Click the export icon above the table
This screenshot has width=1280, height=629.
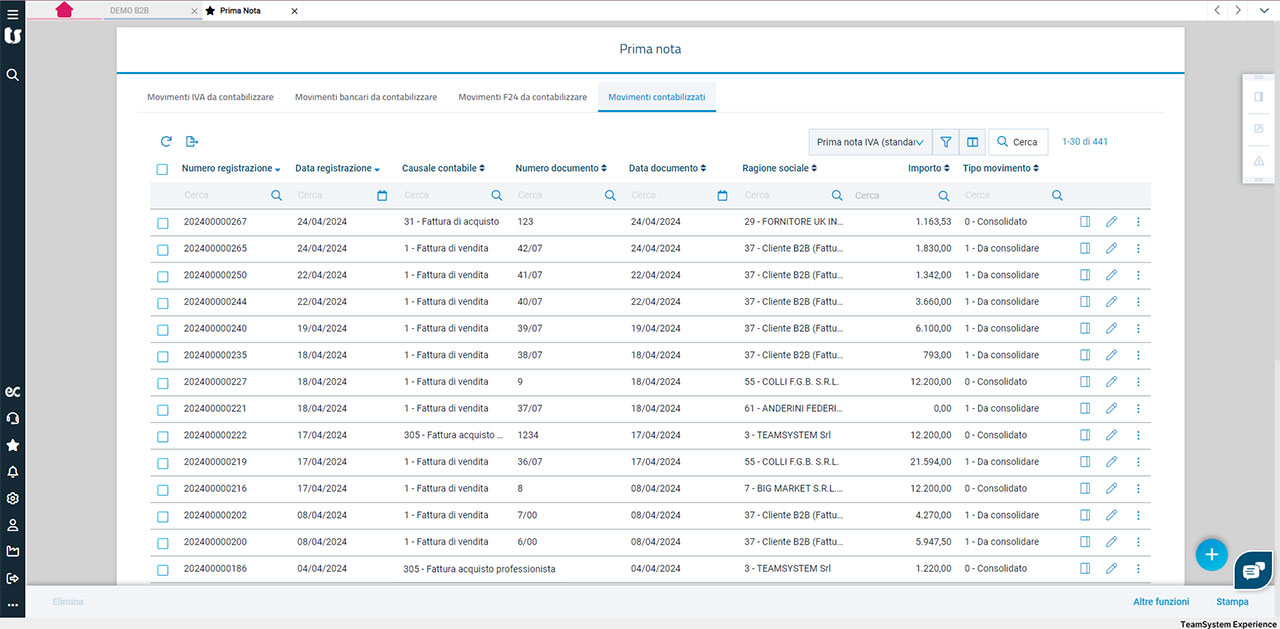[192, 142]
